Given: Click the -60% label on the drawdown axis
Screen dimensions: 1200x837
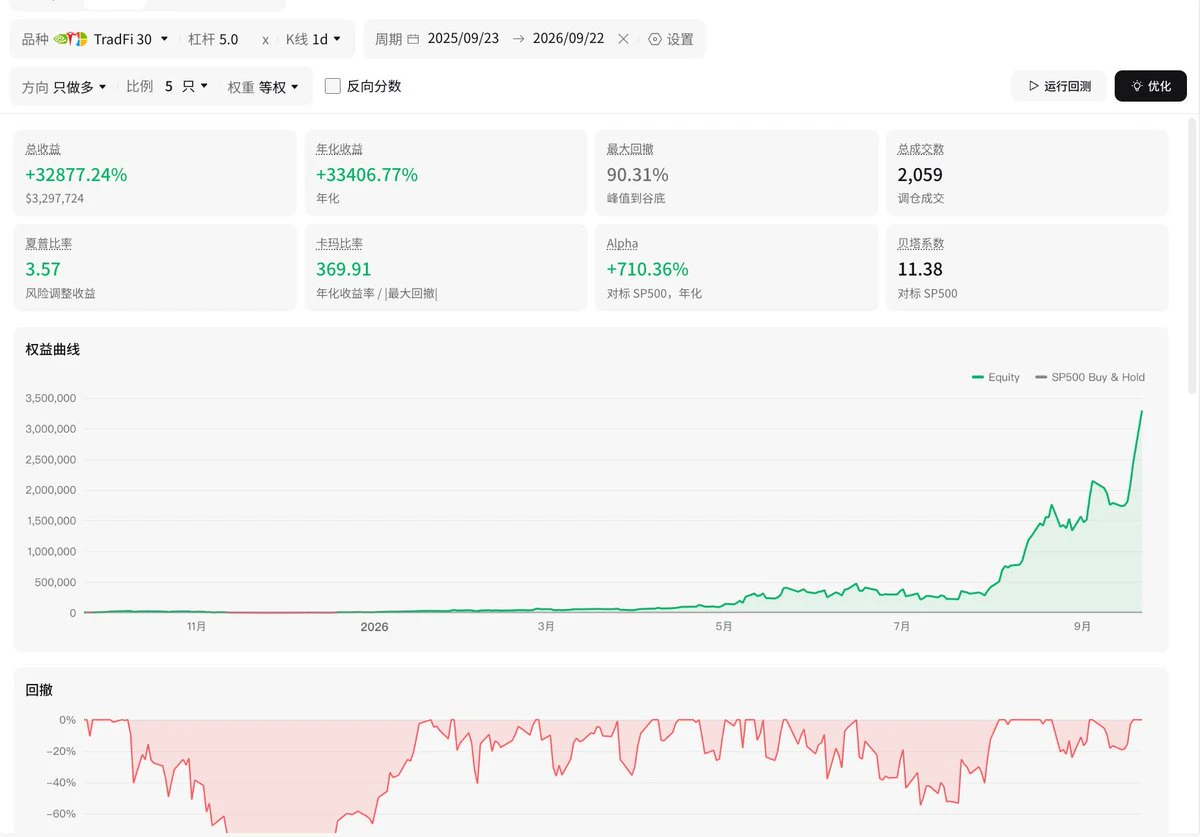Looking at the screenshot, I should click(x=62, y=814).
